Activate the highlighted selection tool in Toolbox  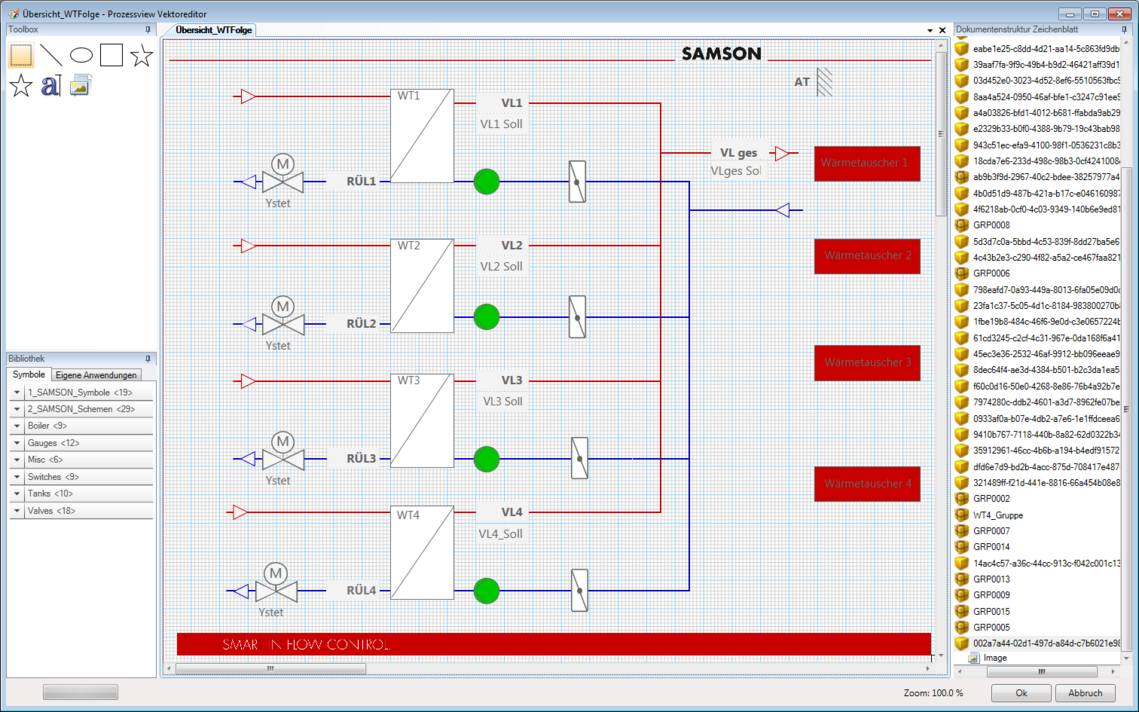tap(19, 55)
